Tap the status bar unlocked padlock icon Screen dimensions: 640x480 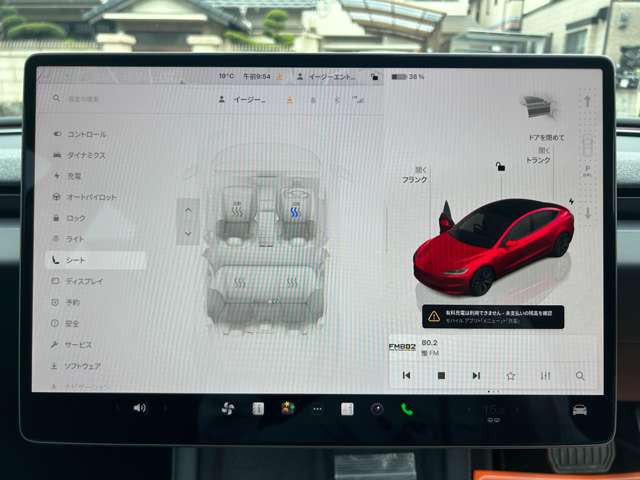[374, 76]
